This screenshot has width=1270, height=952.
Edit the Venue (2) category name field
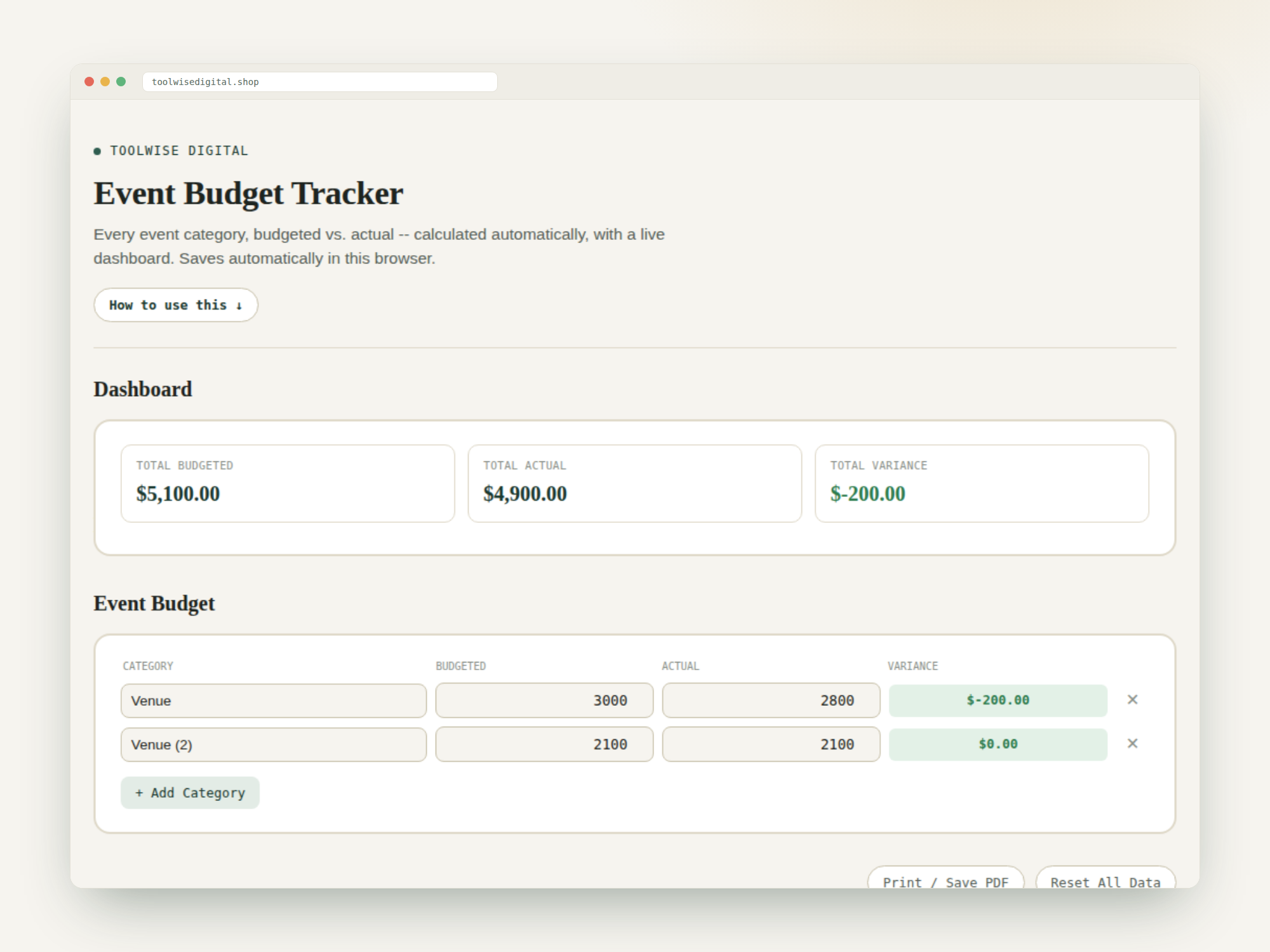tap(274, 744)
